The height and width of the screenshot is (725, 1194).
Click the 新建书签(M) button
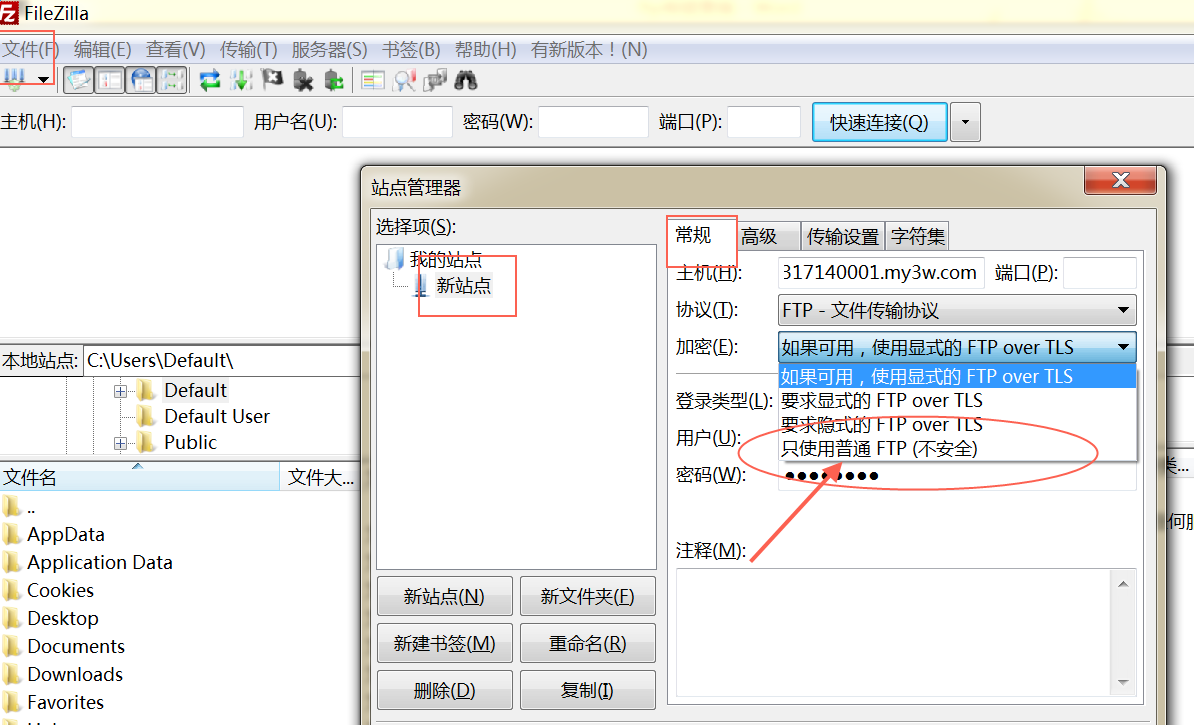pyautogui.click(x=444, y=644)
